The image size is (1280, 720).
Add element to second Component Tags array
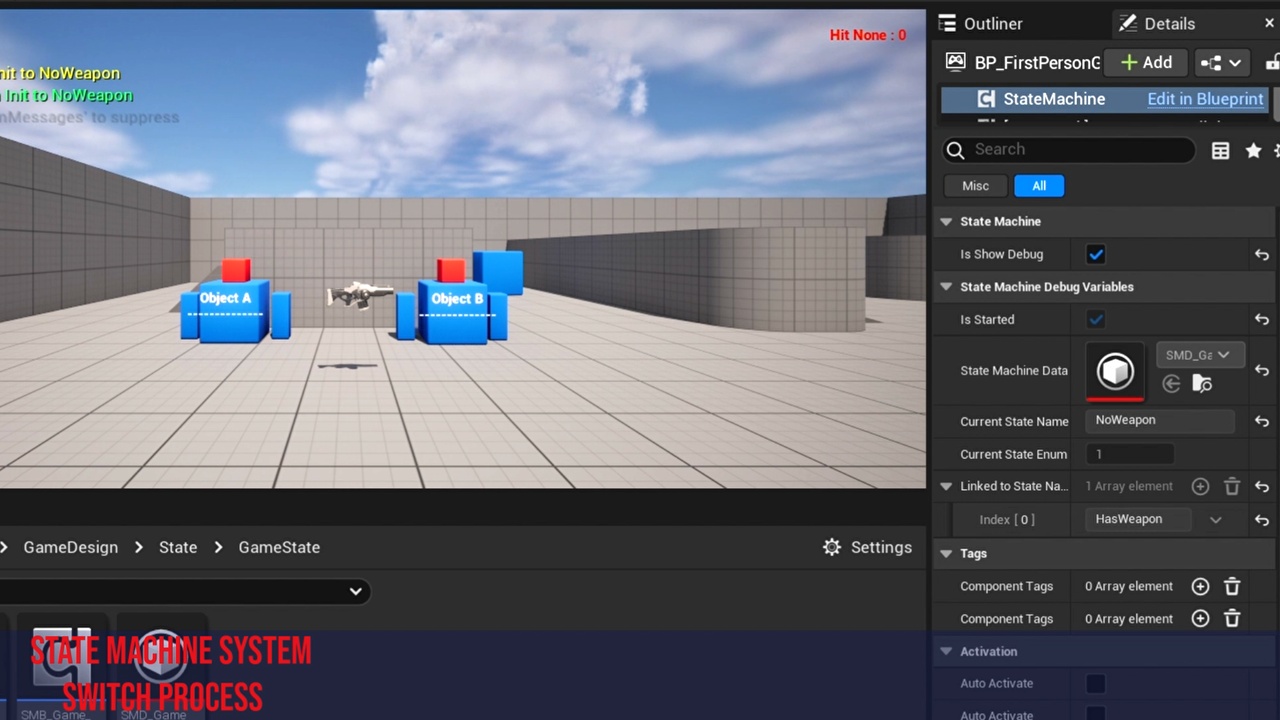1200,619
